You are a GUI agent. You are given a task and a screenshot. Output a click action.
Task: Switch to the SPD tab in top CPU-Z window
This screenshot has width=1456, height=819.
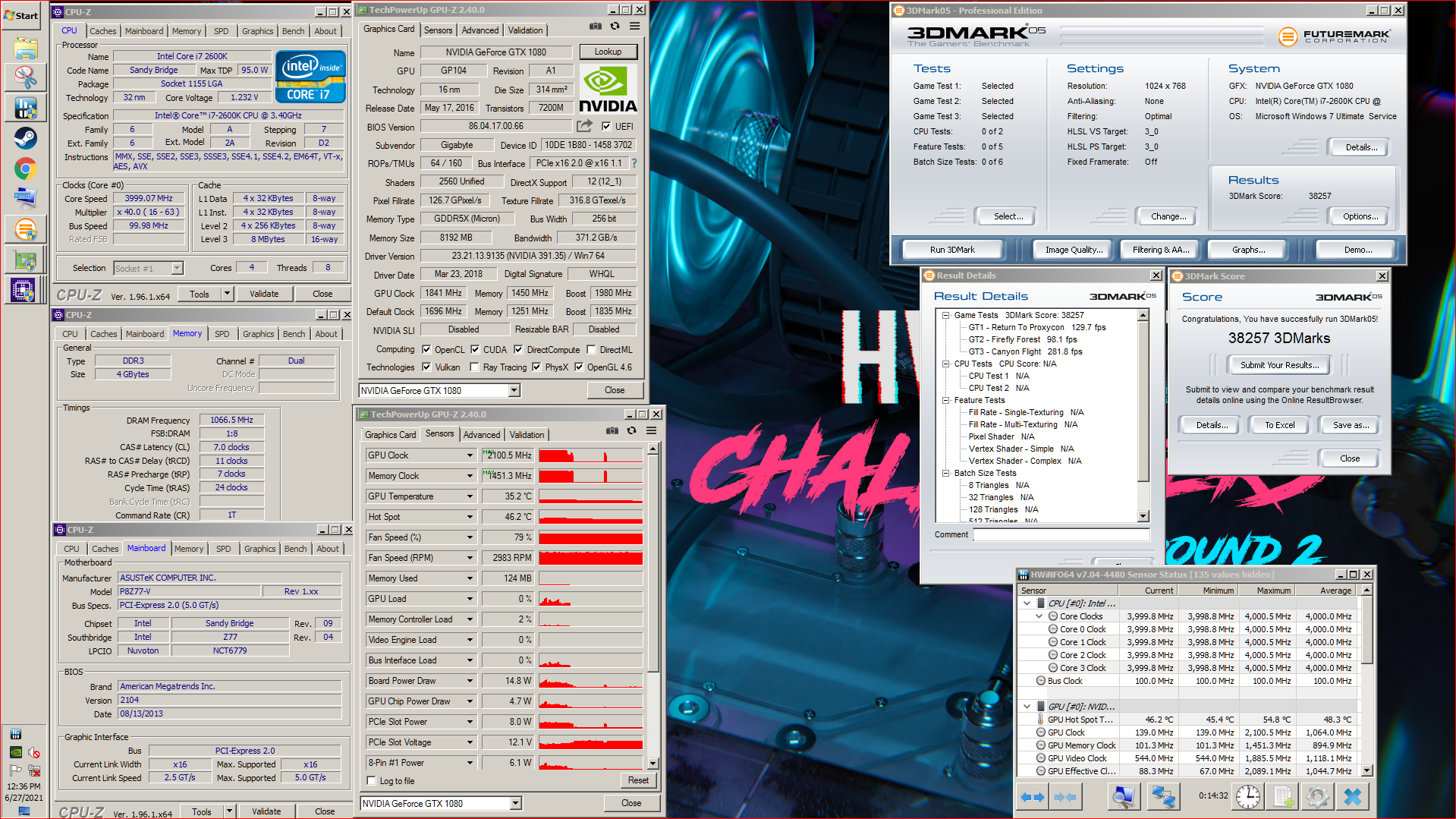[222, 31]
